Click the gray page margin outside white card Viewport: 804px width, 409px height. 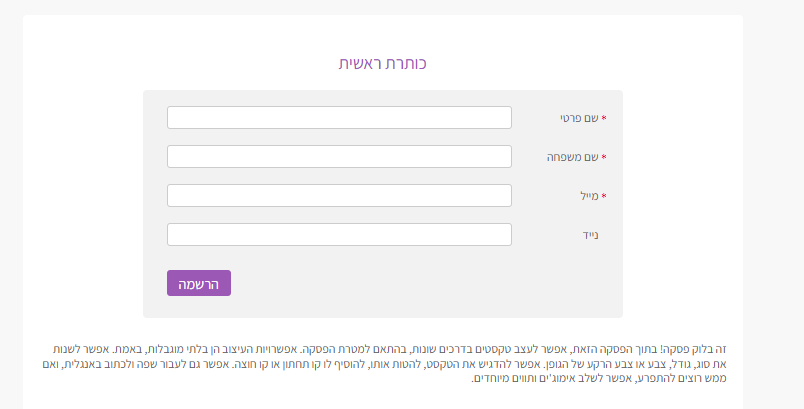[773, 205]
